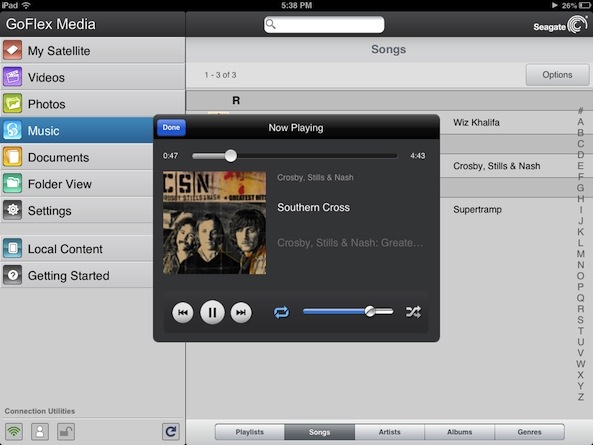Switch to the Artists tab
Image resolution: width=593 pixels, height=445 pixels.
pos(390,432)
